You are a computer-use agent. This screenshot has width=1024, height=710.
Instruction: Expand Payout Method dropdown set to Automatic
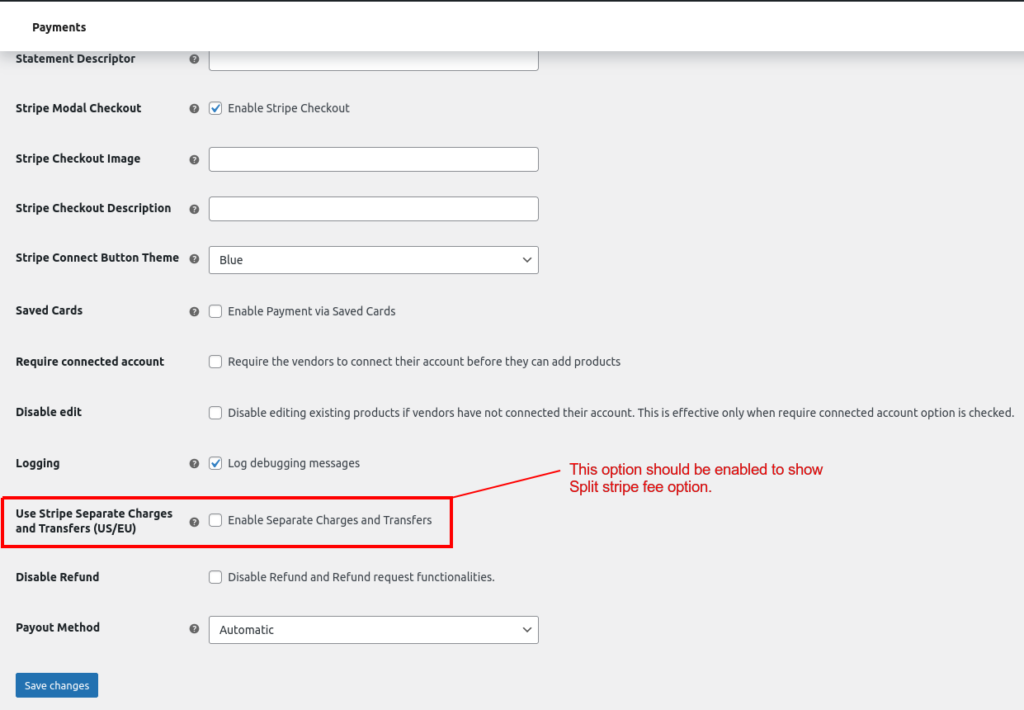click(374, 630)
